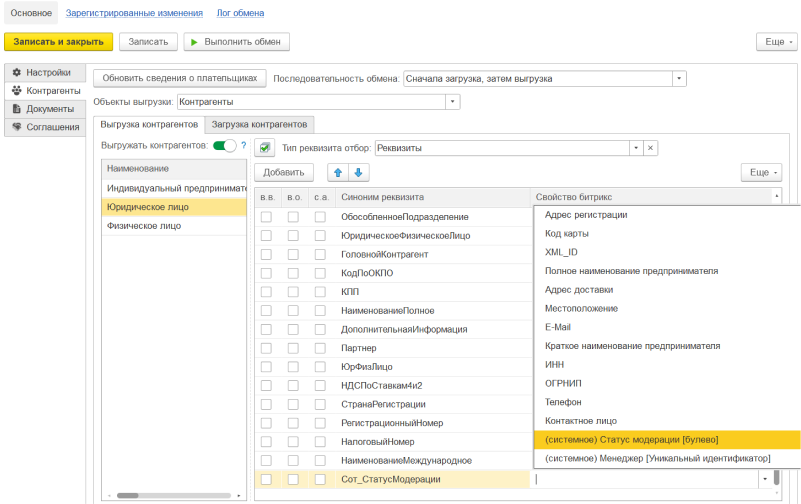Move row down with blue arrow
Screen dimensions: 801x504
click(359, 173)
